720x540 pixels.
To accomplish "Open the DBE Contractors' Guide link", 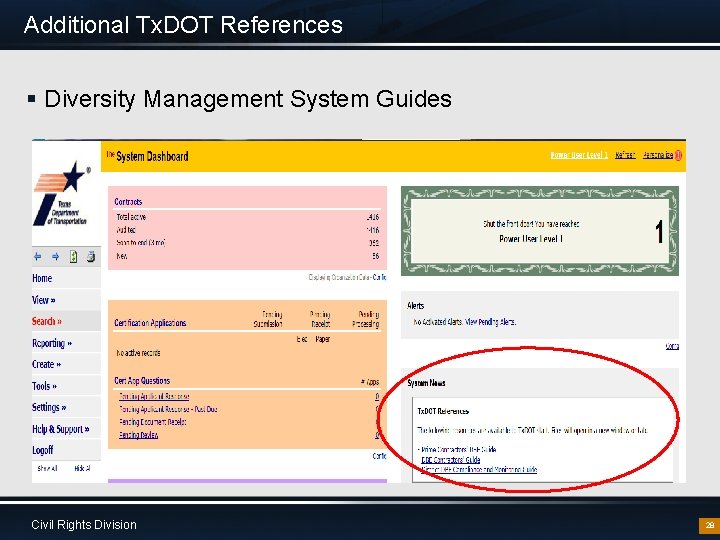I will pyautogui.click(x=450, y=459).
